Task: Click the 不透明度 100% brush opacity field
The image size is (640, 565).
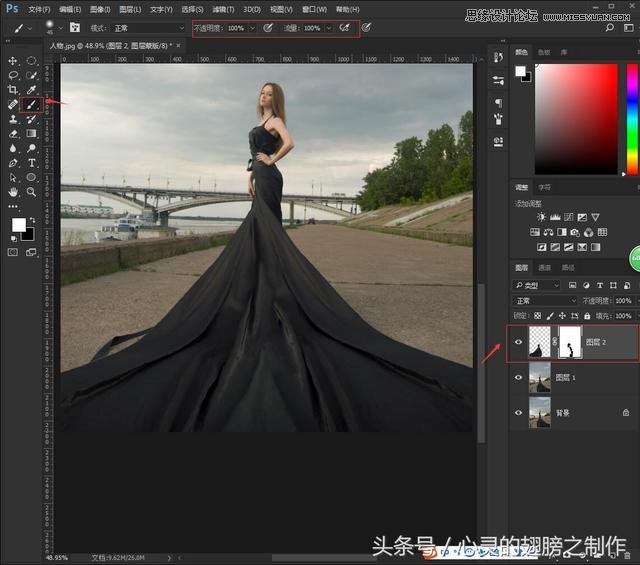Action: click(x=236, y=28)
